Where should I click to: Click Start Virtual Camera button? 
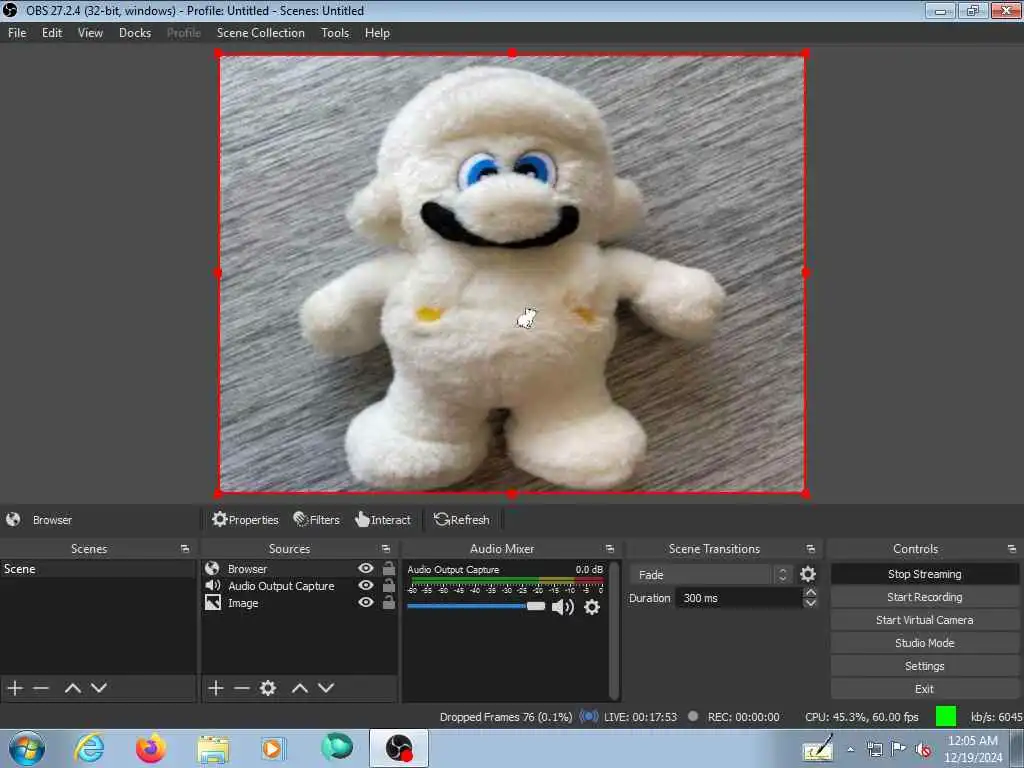click(x=924, y=620)
